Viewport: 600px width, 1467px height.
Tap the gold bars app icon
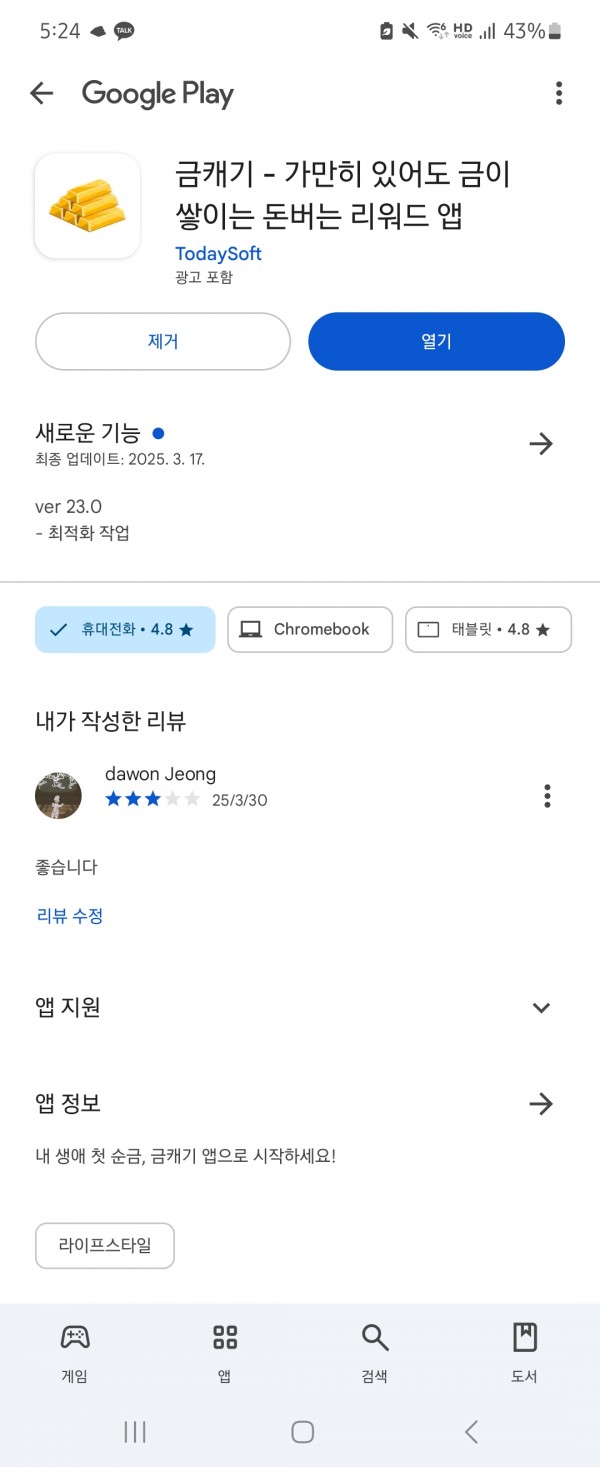(88, 206)
